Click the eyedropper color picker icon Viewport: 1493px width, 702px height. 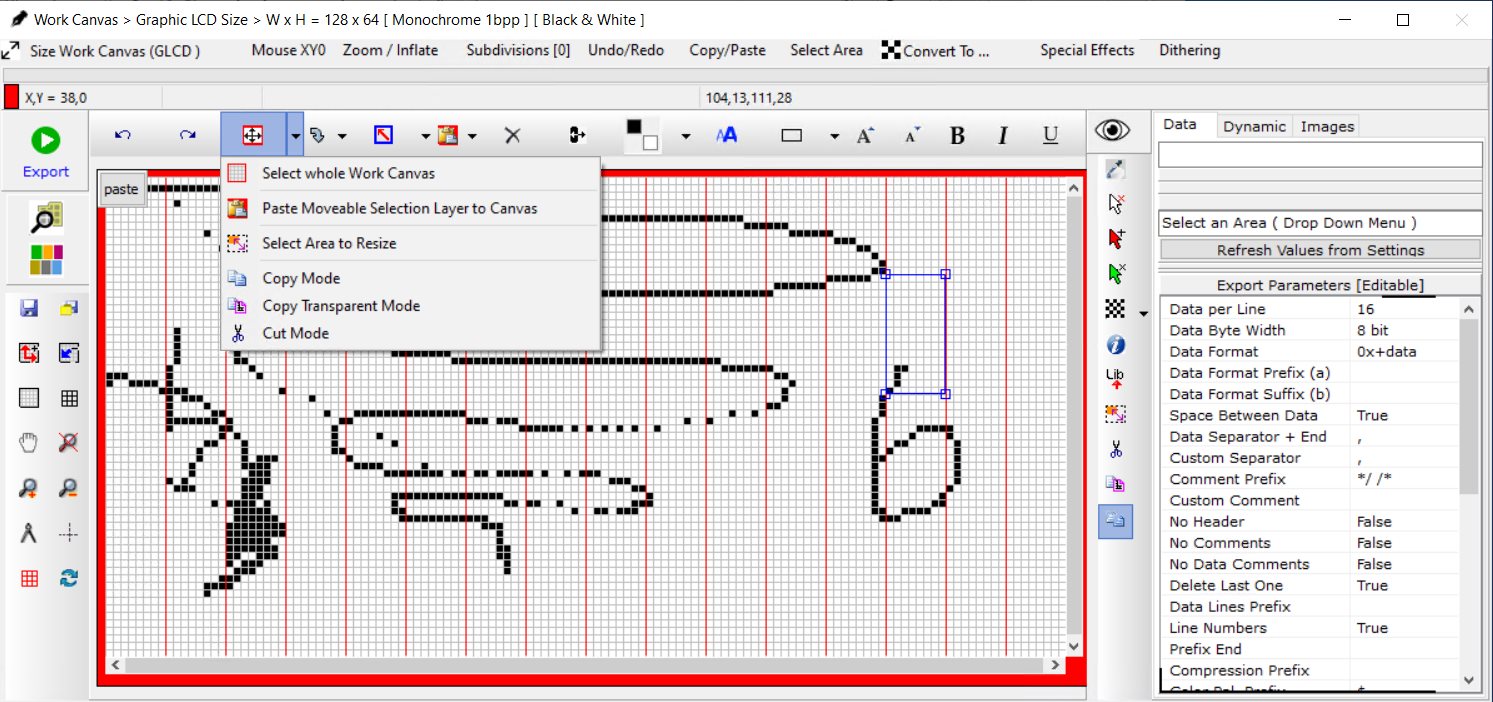pos(1116,170)
